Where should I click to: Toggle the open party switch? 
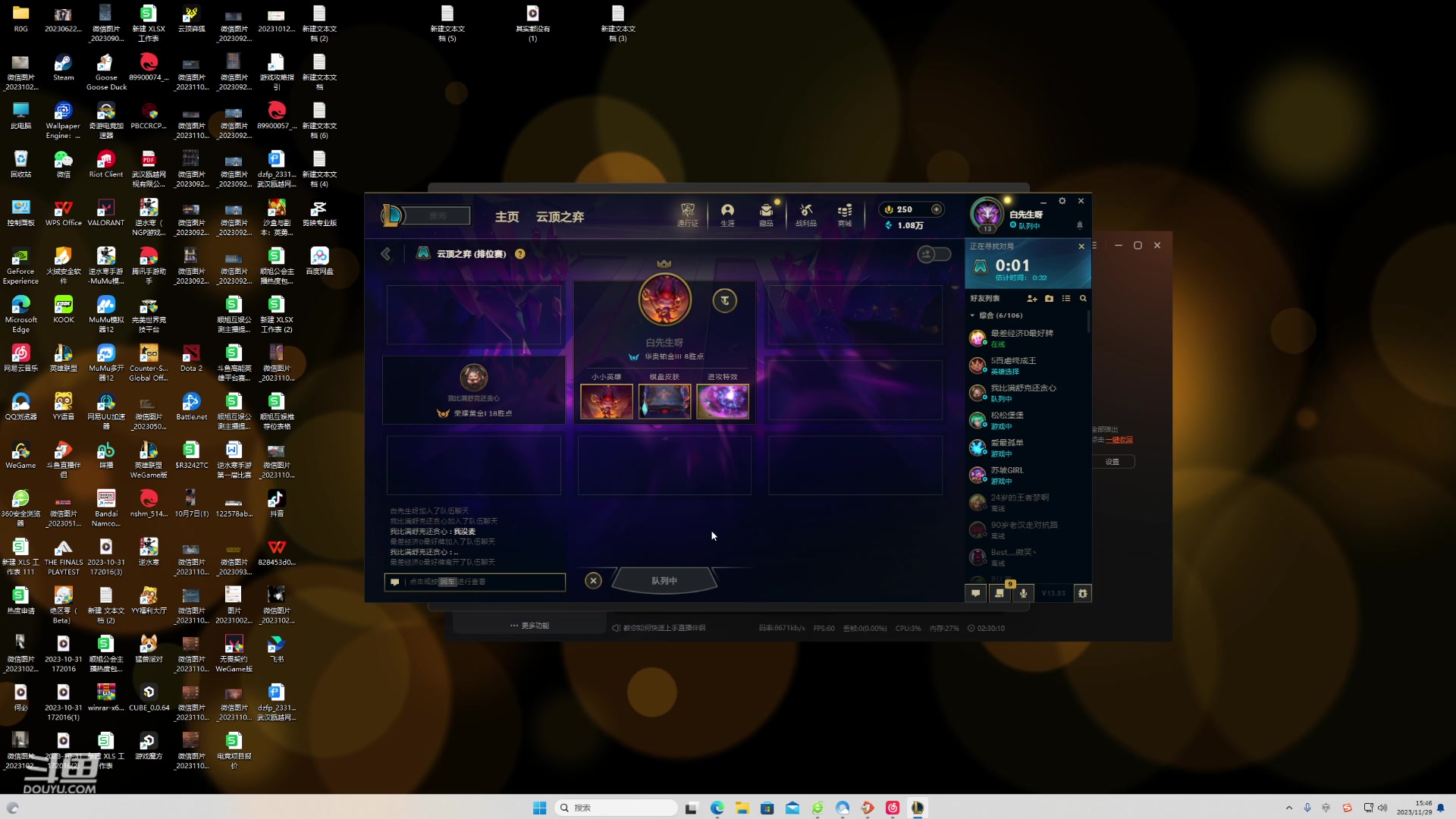[x=934, y=254]
